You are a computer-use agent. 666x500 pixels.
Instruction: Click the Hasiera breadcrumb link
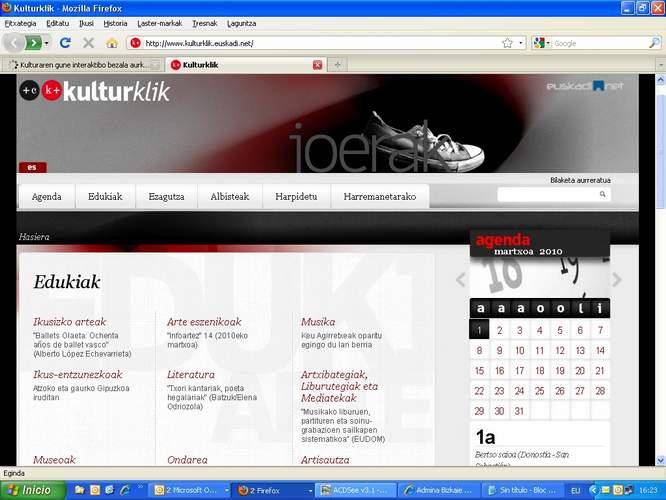[x=34, y=237]
